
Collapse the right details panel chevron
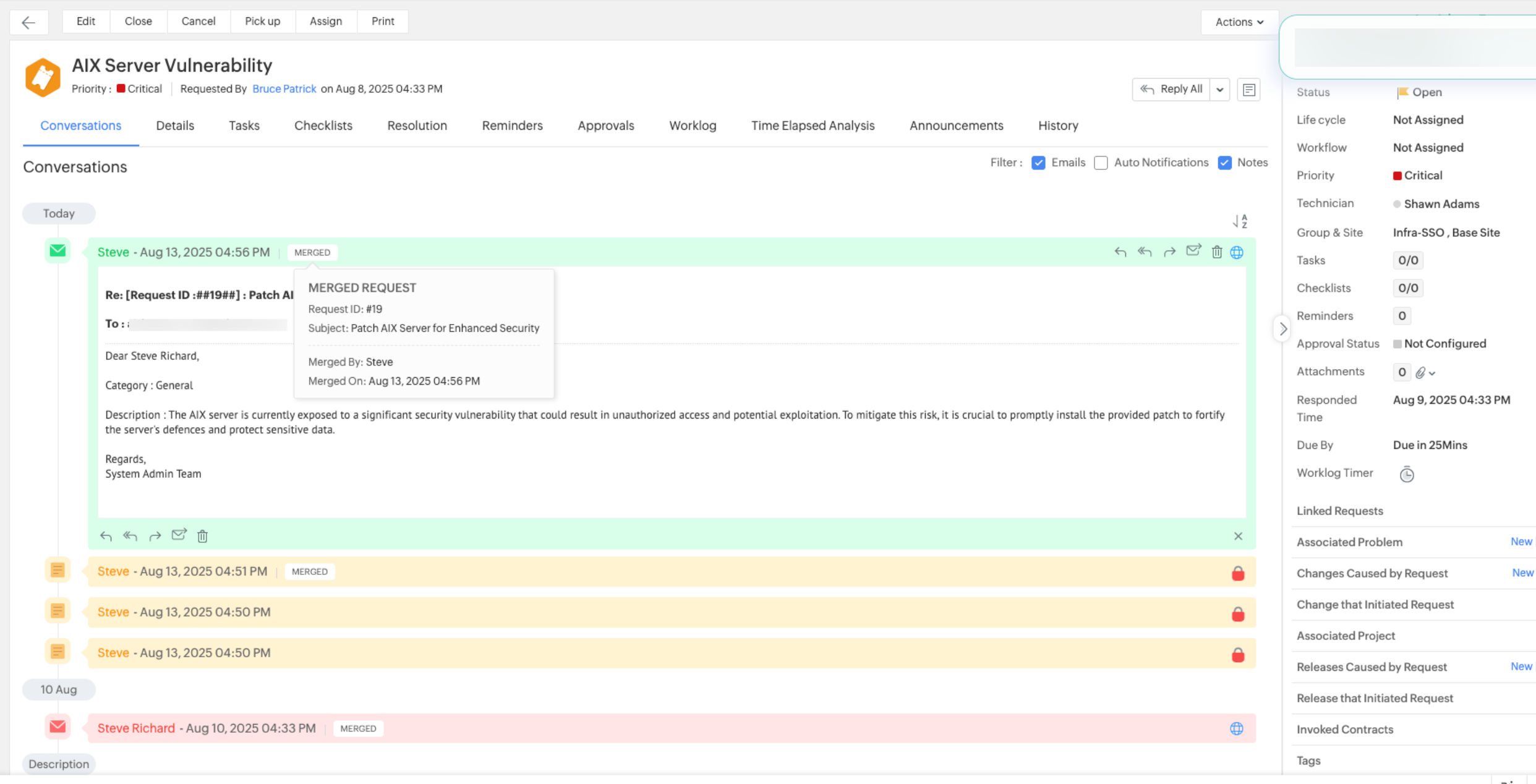pyautogui.click(x=1282, y=328)
